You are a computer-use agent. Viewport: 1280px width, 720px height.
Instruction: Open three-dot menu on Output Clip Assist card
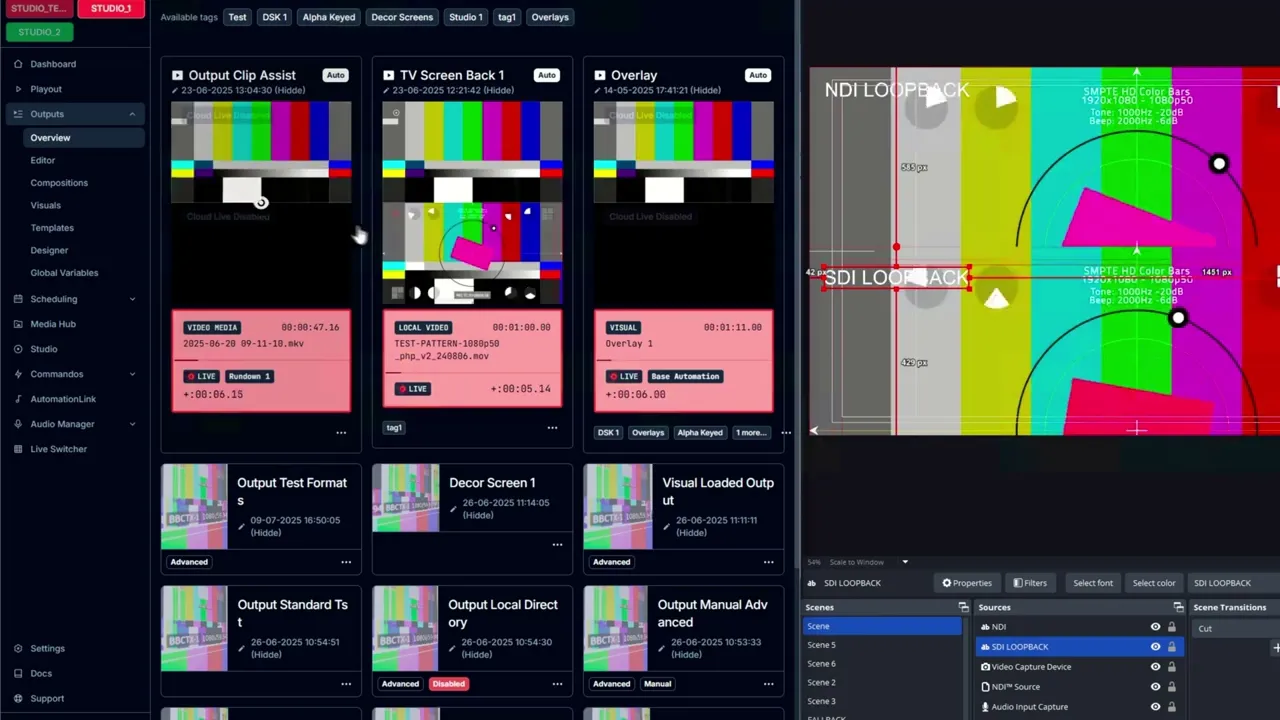point(341,432)
